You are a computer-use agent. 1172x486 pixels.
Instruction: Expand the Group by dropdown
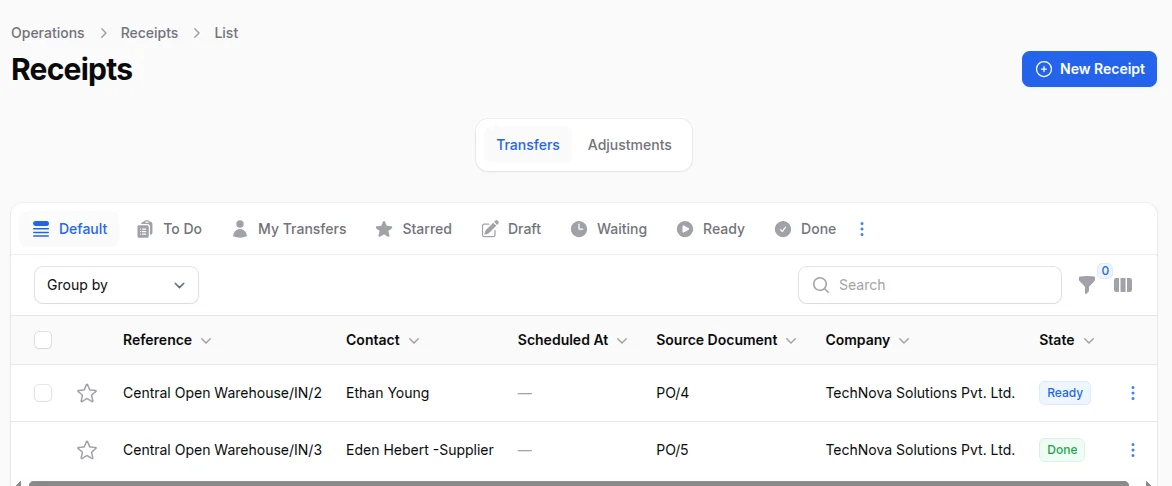pos(116,285)
